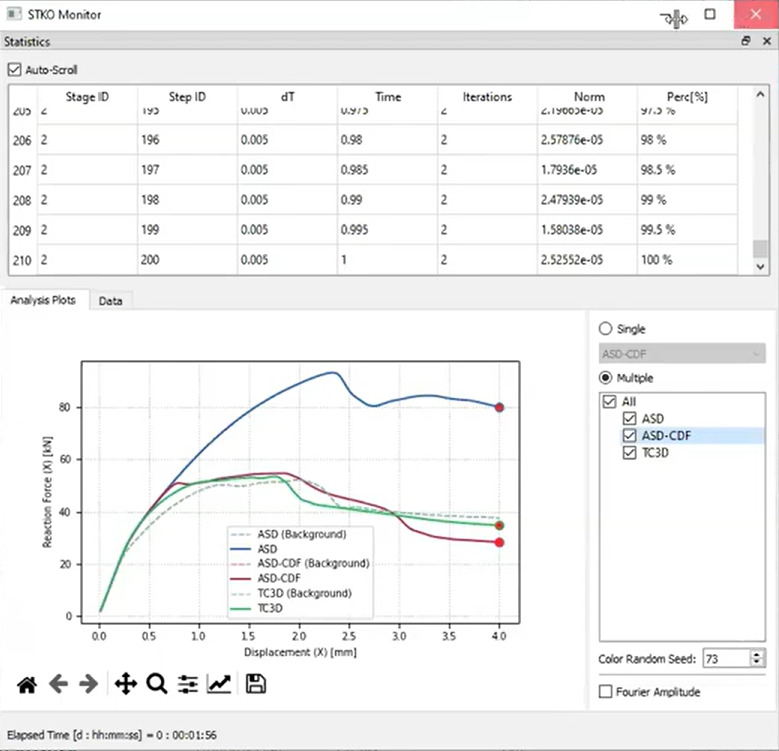Image resolution: width=779 pixels, height=751 pixels.
Task: Click the red ASD-CDF curve end marker
Action: point(499,542)
